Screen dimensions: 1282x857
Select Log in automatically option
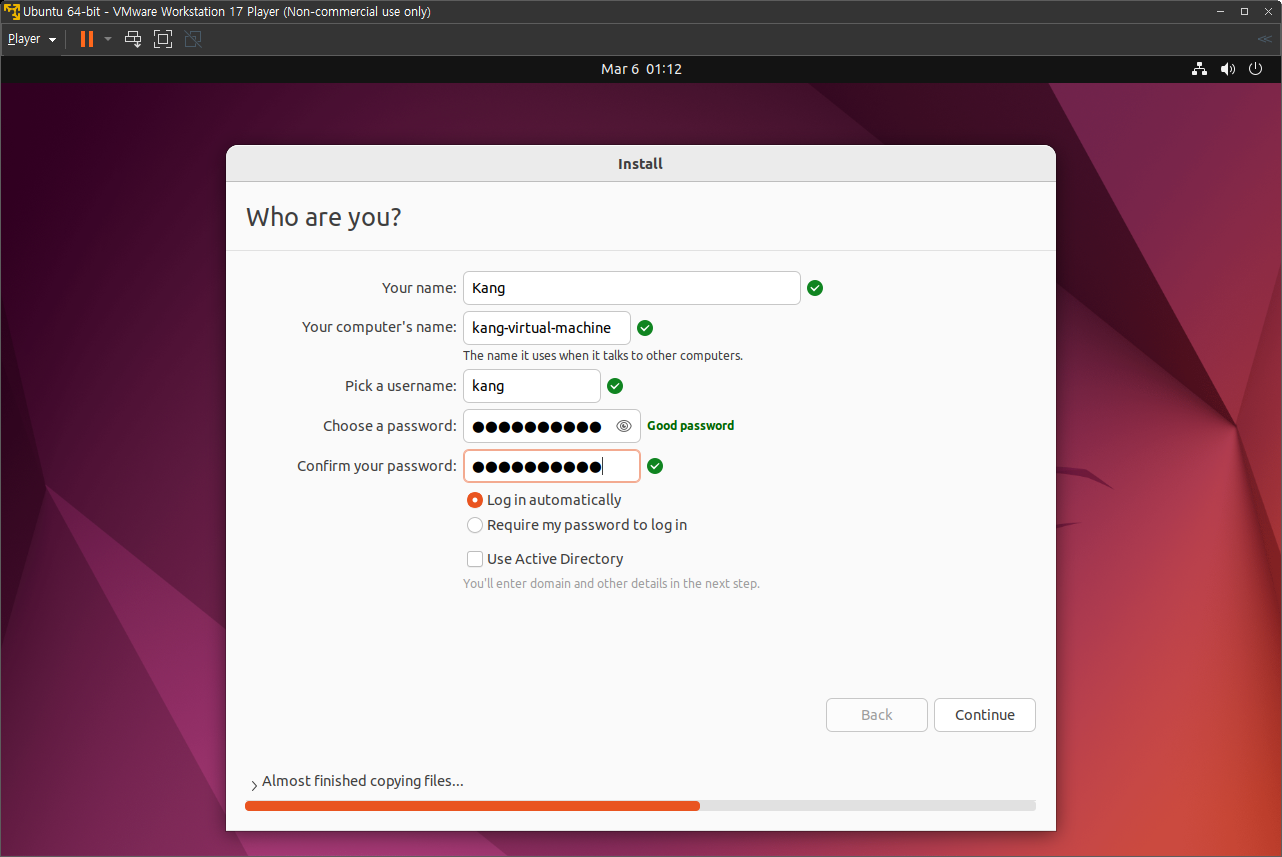tap(544, 500)
